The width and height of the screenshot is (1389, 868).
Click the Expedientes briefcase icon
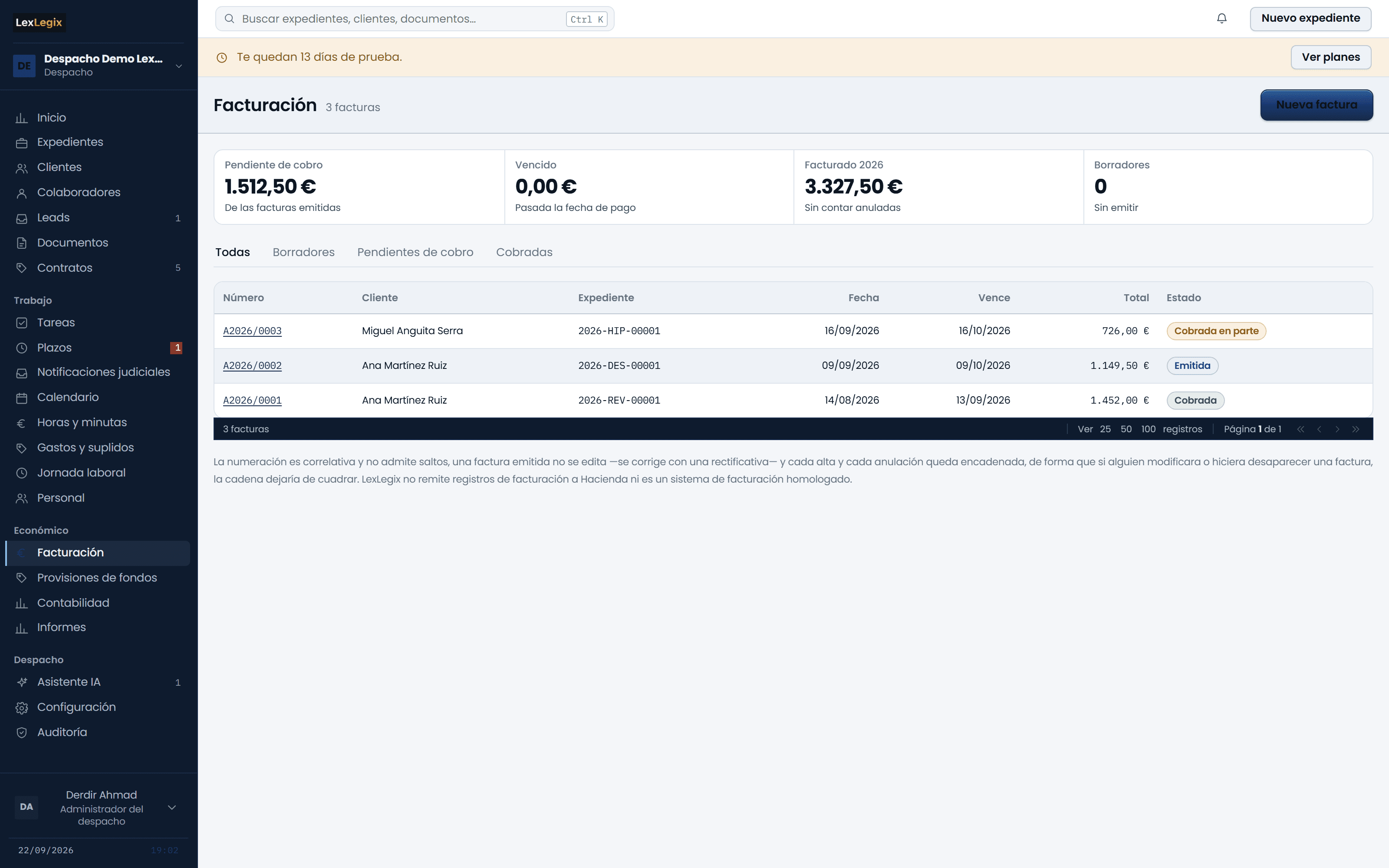22,143
